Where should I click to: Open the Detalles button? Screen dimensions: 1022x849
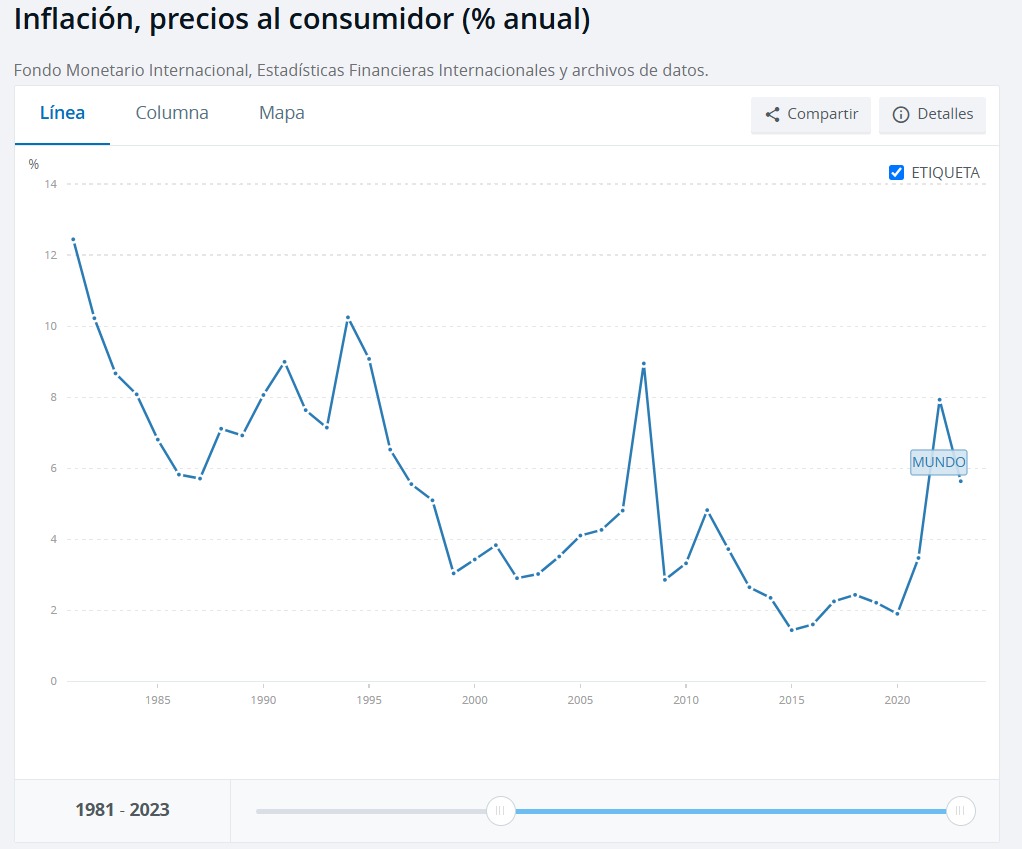(932, 115)
